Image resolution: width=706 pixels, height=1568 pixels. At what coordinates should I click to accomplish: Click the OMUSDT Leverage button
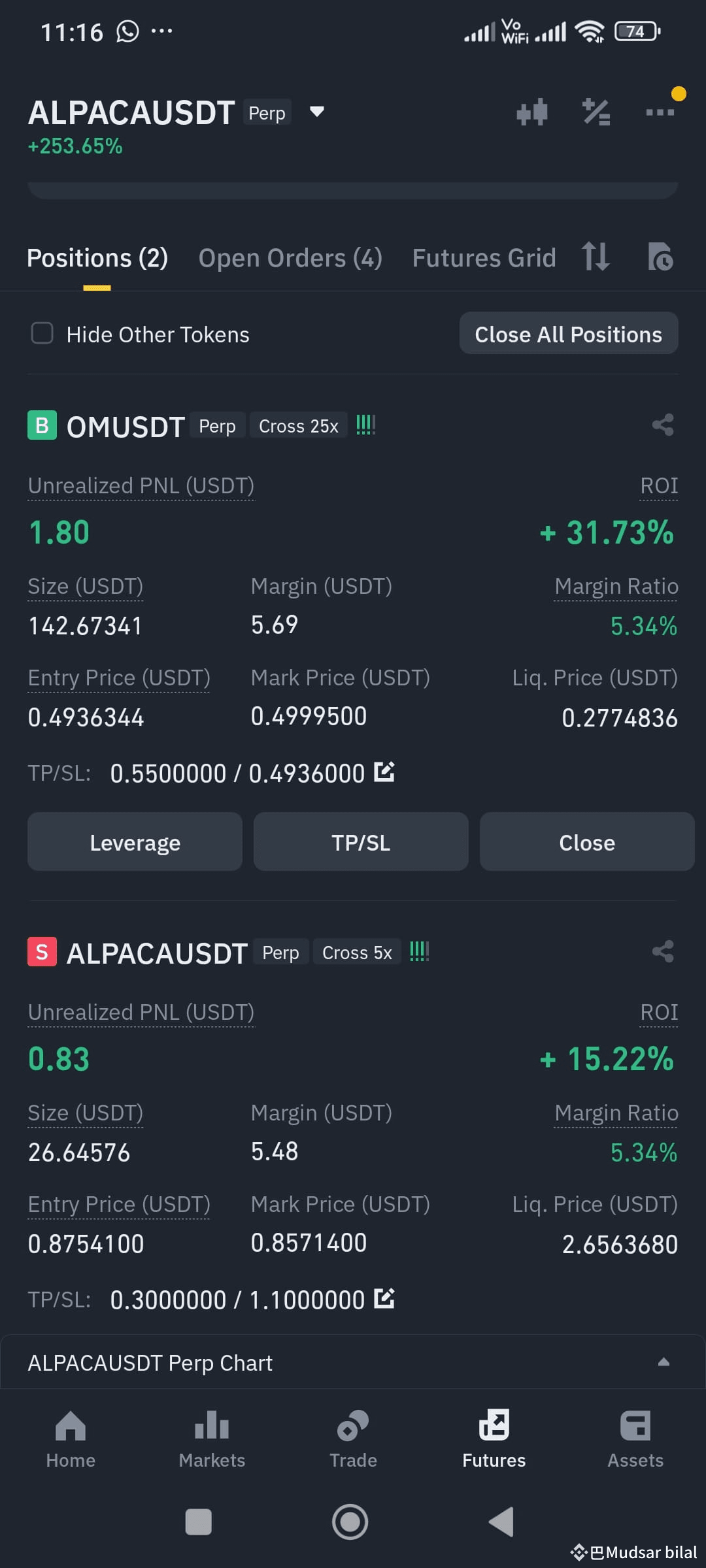point(135,842)
